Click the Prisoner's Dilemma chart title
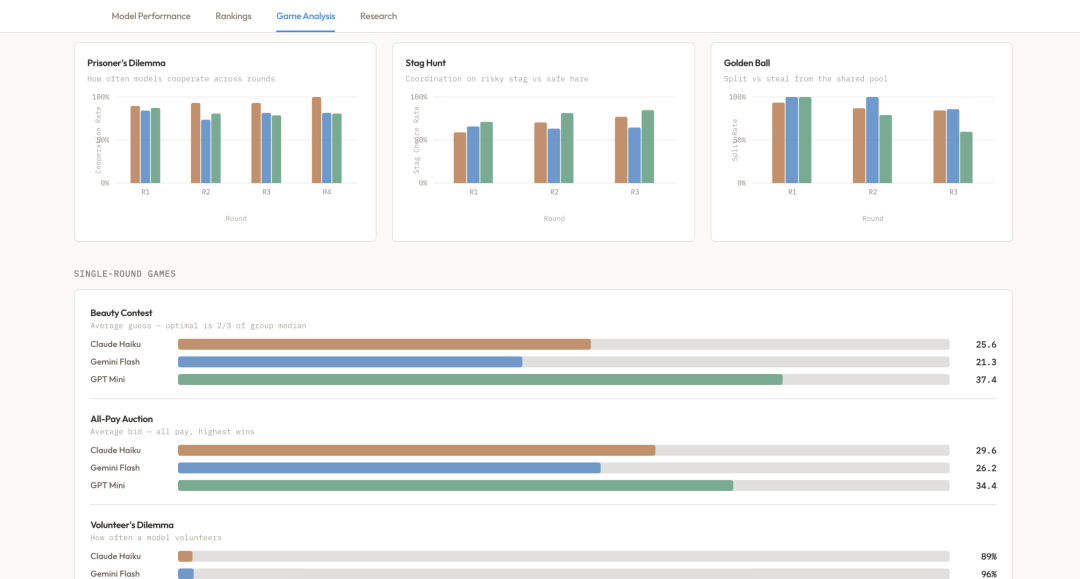1080x579 pixels. (x=126, y=63)
